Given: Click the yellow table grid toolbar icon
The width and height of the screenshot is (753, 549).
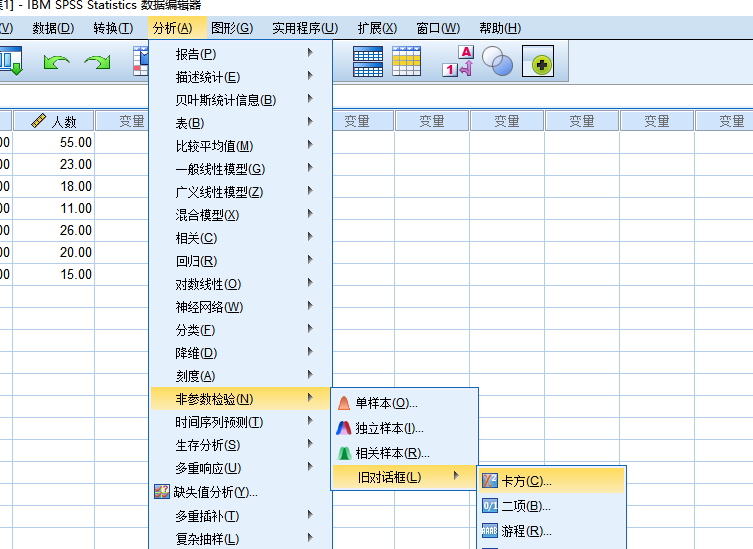Looking at the screenshot, I should coord(406,61).
